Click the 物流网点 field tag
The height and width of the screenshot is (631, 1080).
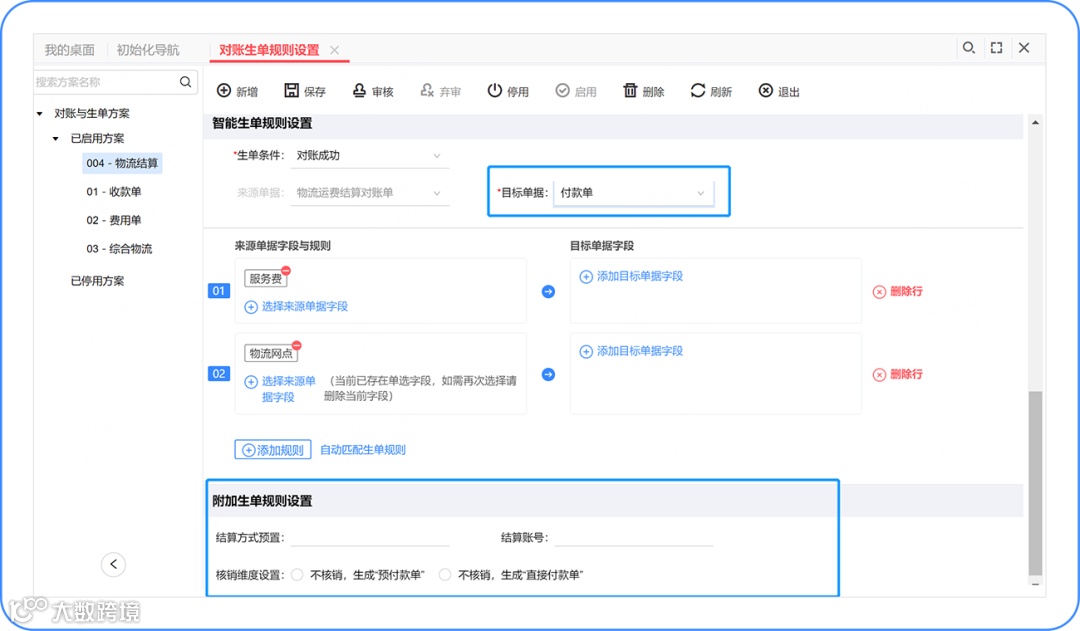271,353
